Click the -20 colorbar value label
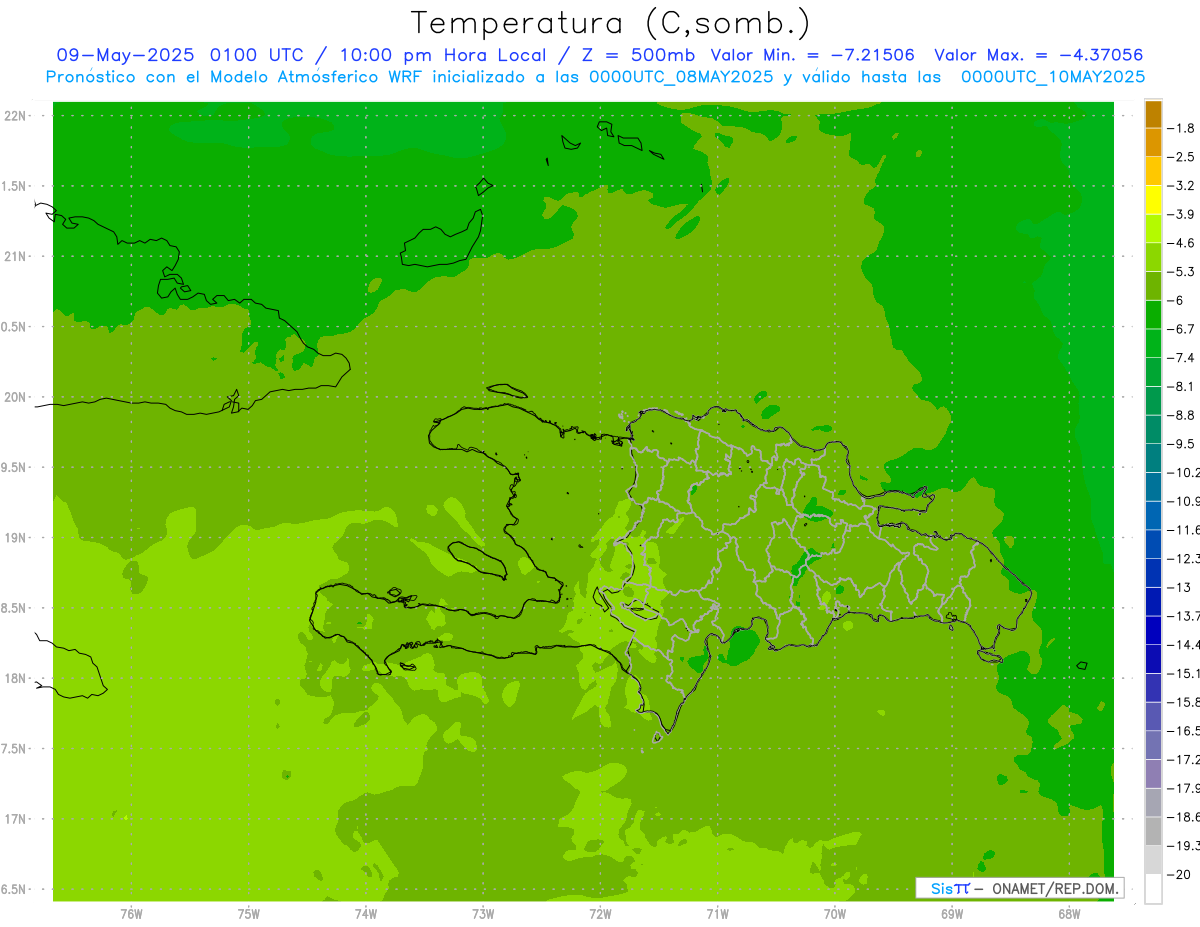Image resolution: width=1200 pixels, height=927 pixels. 1179,875
